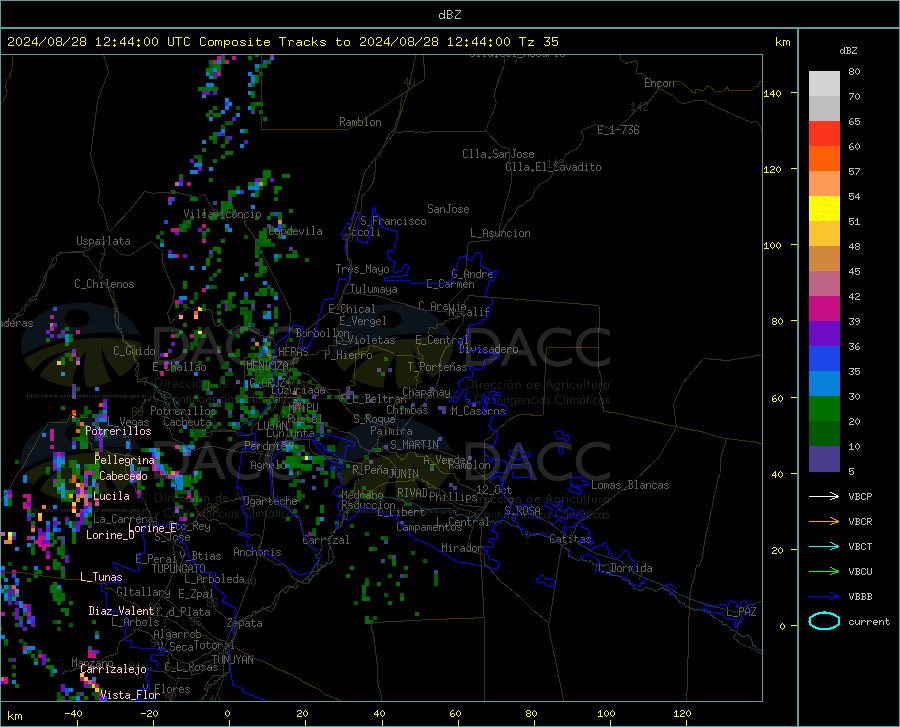The image size is (900, 727).
Task: Click the Ugarteche label
Action: (270, 501)
